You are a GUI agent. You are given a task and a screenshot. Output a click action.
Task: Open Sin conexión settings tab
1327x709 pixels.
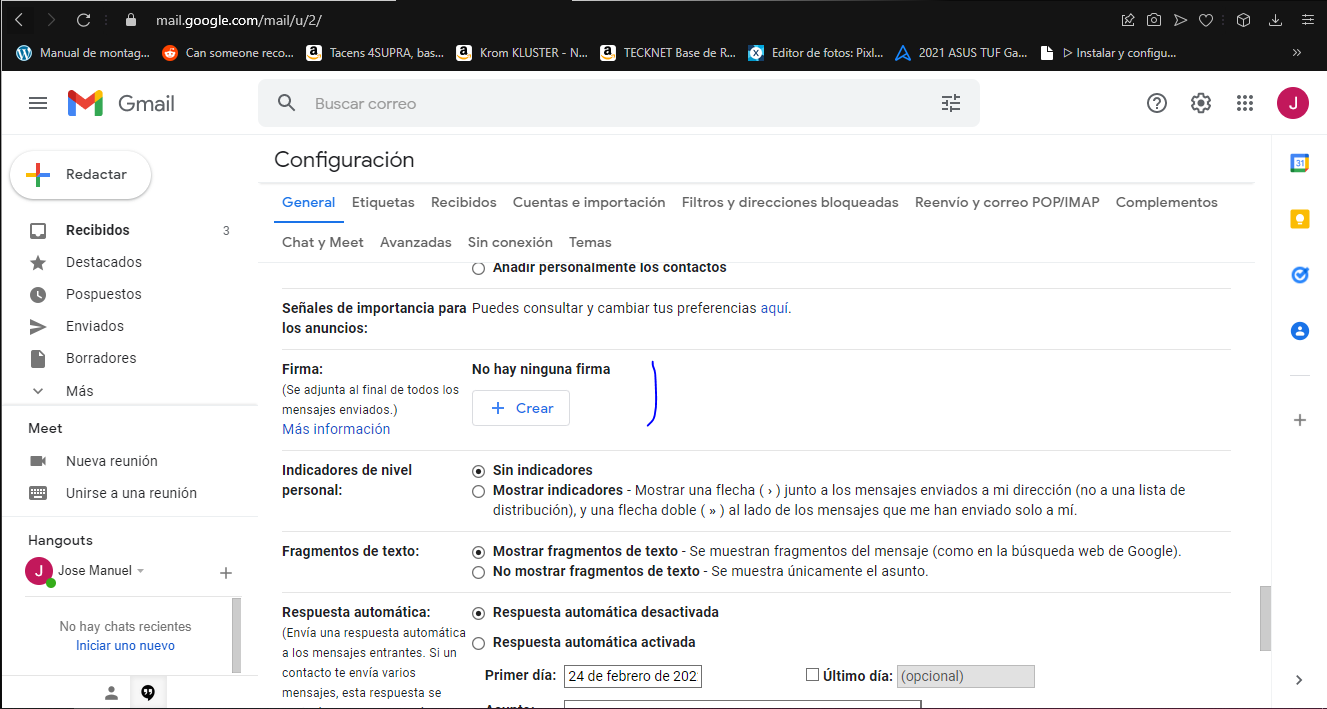[510, 242]
